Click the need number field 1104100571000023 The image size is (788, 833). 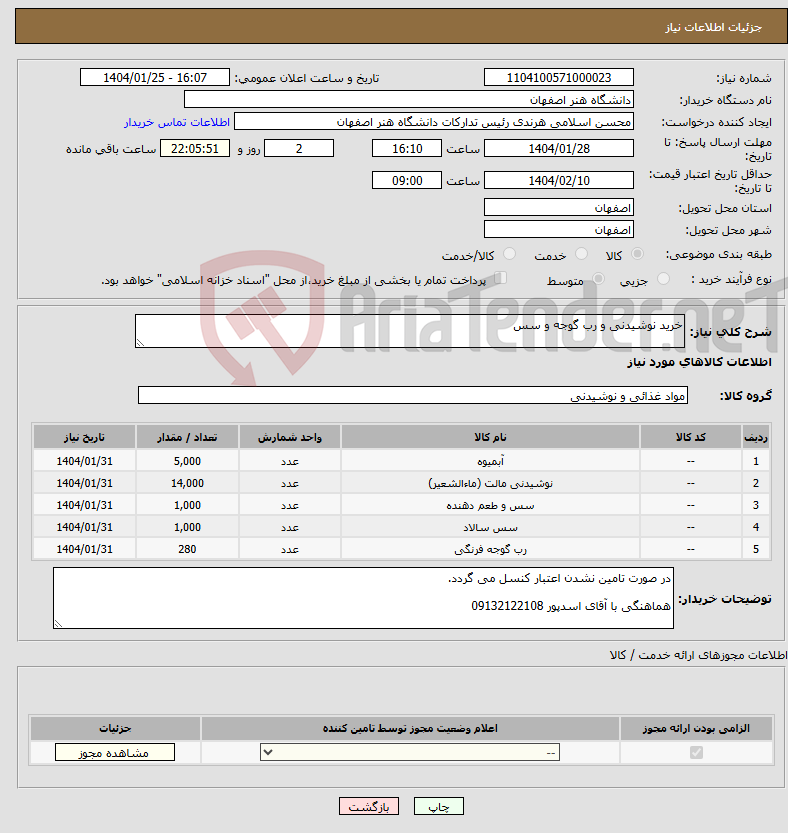[x=558, y=78]
